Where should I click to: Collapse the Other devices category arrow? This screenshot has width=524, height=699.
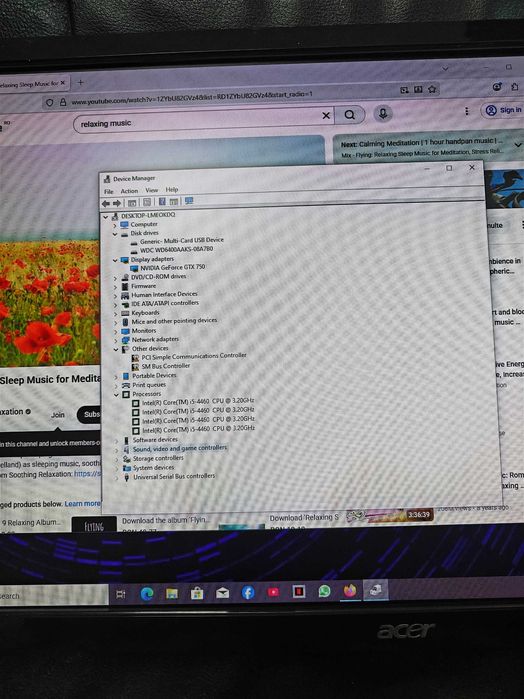point(116,350)
